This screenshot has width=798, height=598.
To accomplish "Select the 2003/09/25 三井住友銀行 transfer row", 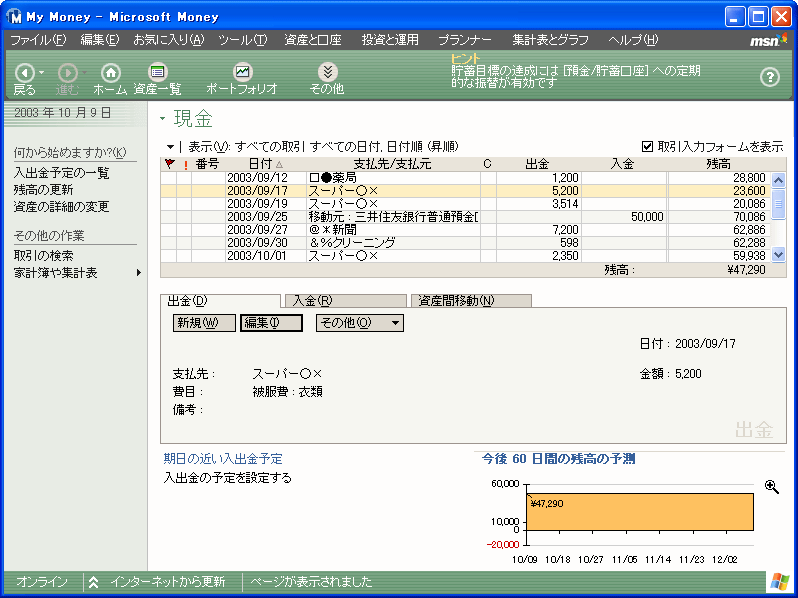I will point(465,217).
